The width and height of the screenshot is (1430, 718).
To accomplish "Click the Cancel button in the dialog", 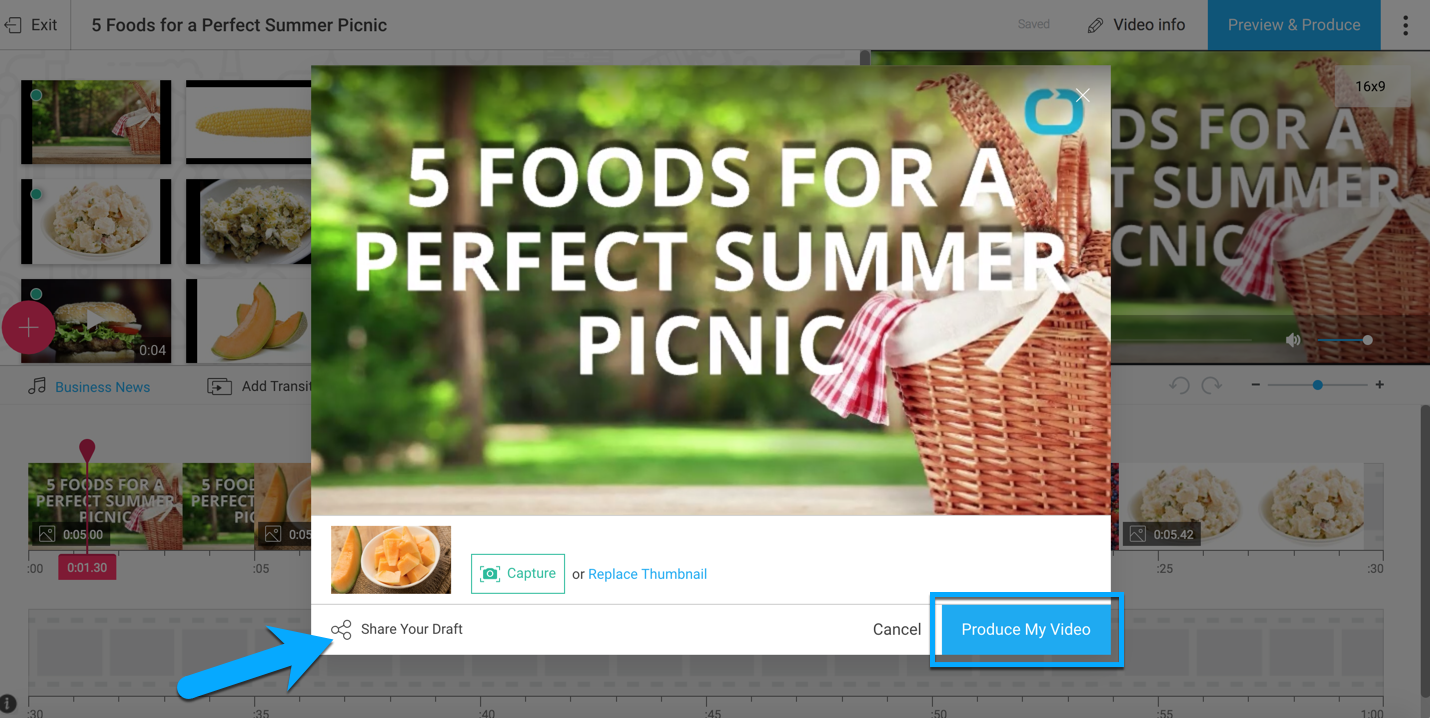I will [x=897, y=629].
